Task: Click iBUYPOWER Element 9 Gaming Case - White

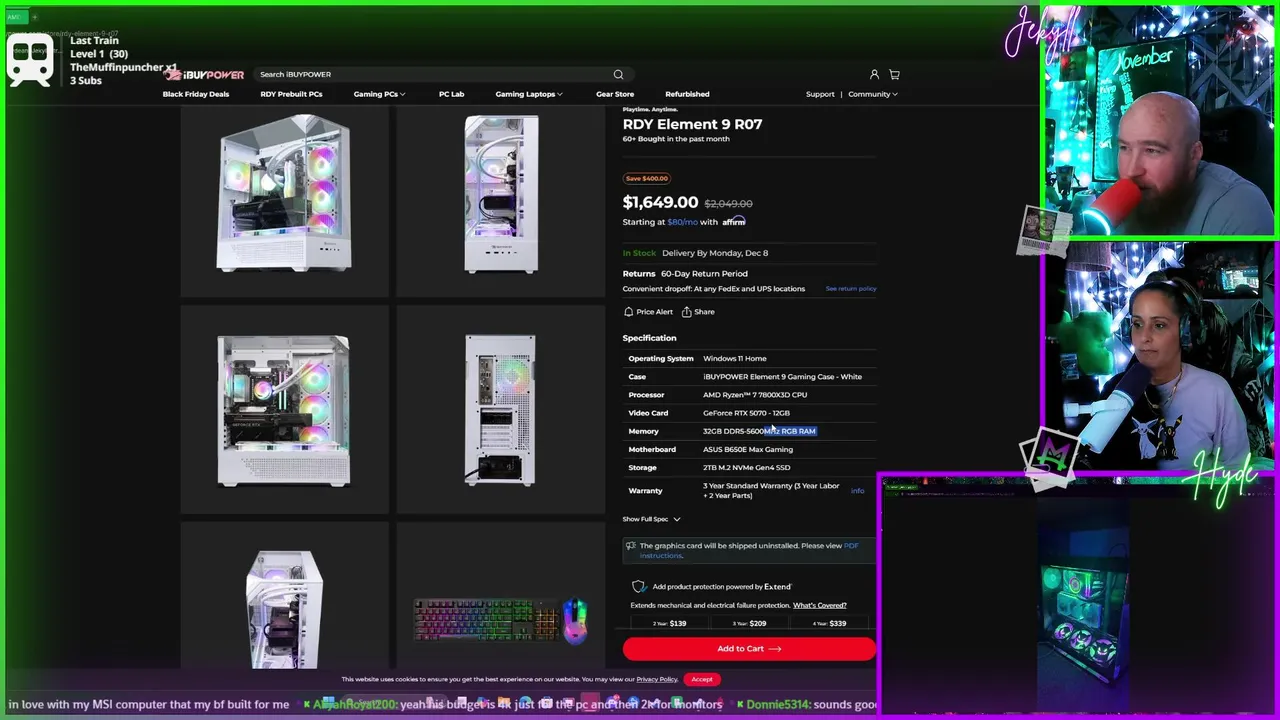Action: (x=782, y=377)
